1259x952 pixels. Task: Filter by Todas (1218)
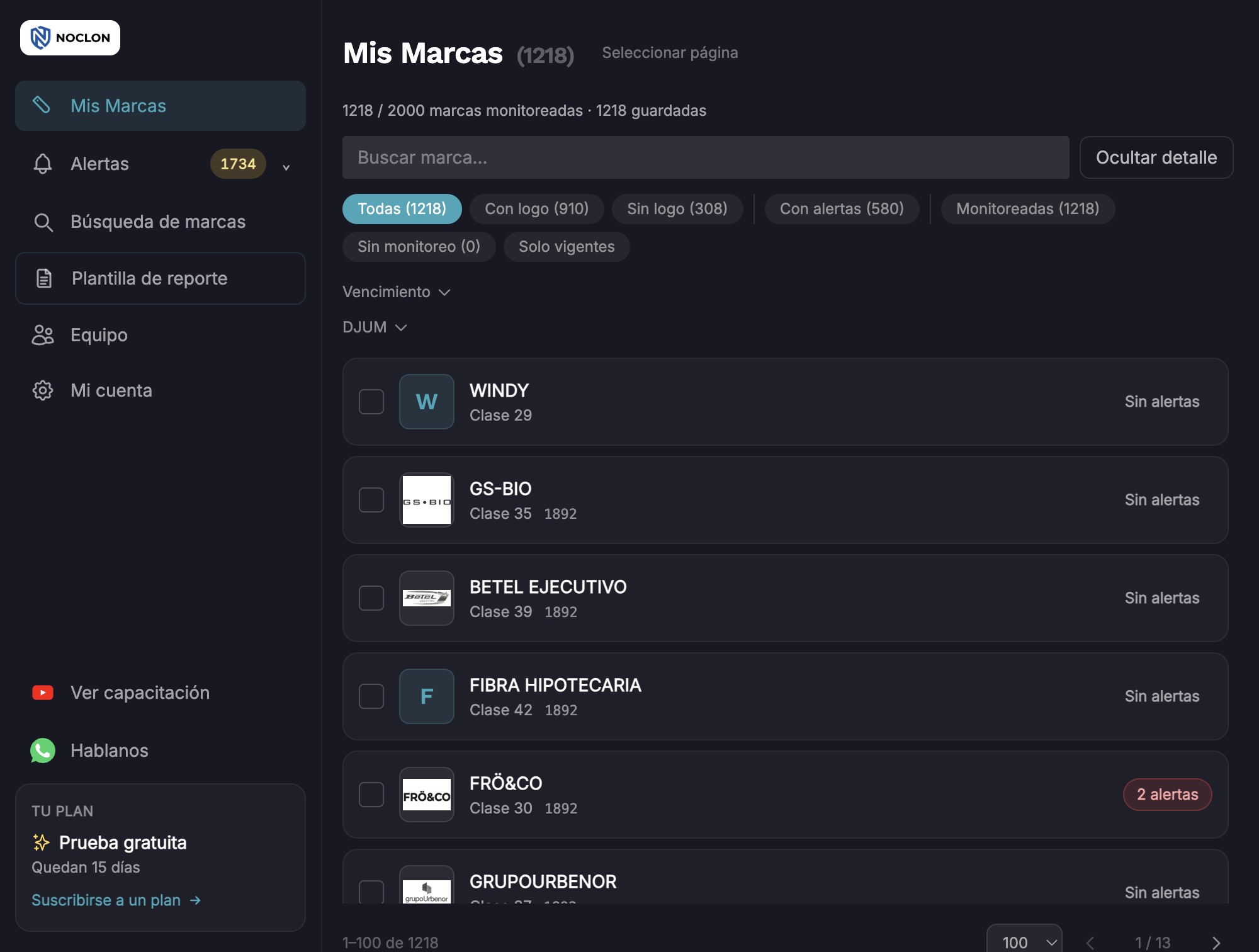(402, 209)
